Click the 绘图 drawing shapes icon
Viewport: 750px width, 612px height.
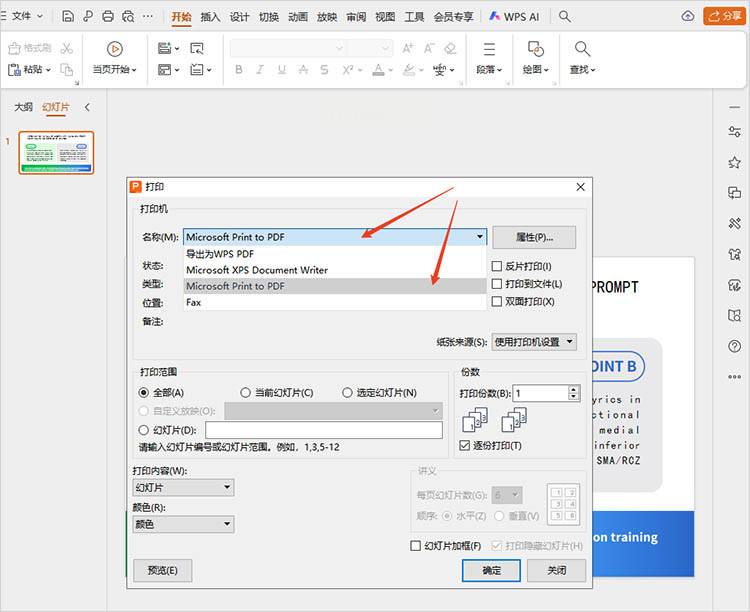click(x=535, y=49)
